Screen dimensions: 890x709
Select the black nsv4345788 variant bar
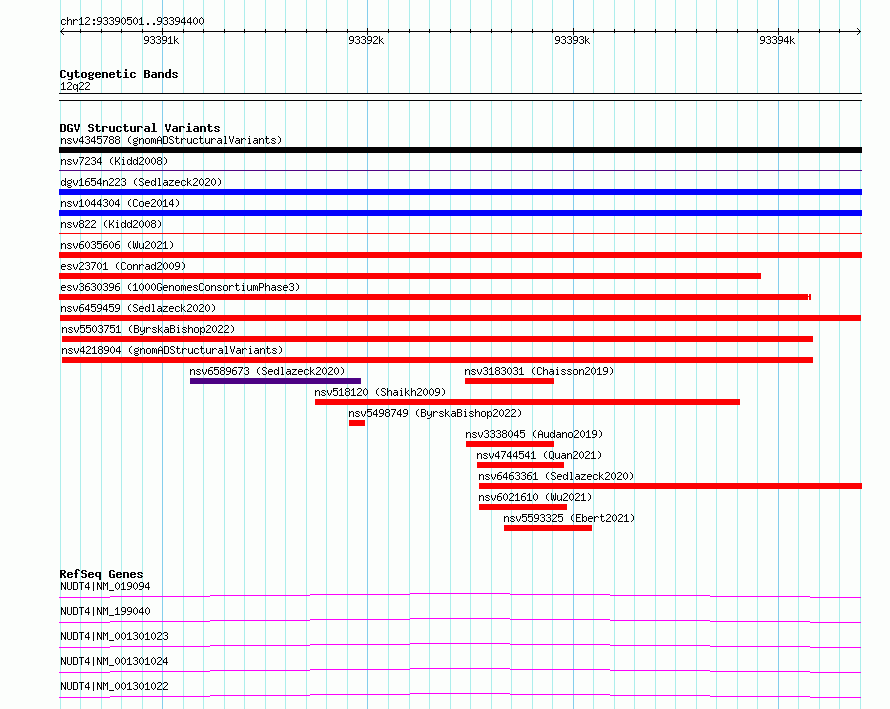pos(460,150)
